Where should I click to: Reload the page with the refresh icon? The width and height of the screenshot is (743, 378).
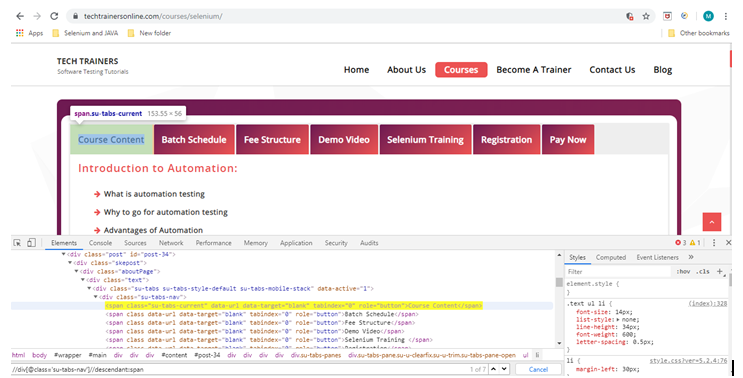tap(54, 16)
